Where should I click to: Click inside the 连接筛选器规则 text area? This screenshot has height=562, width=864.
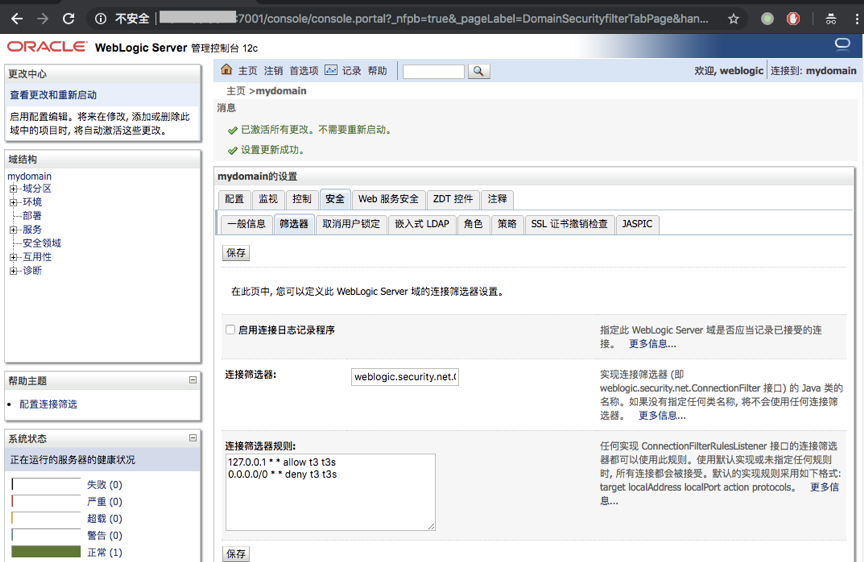click(x=331, y=492)
